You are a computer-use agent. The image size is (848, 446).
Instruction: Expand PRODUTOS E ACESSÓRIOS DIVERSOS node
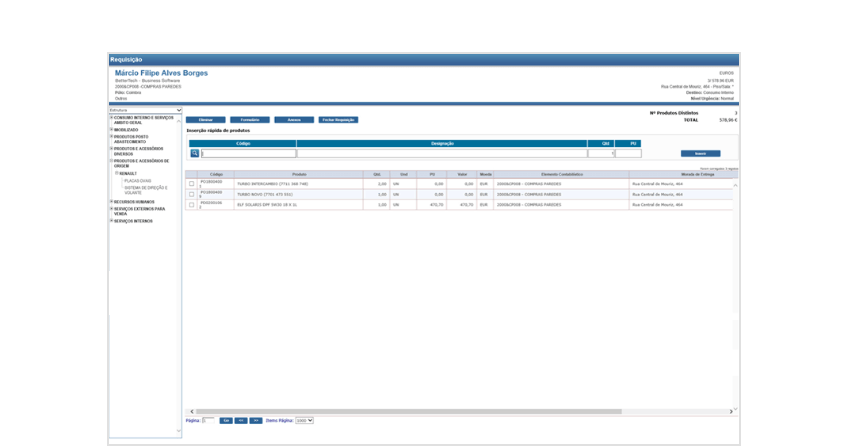(111, 149)
